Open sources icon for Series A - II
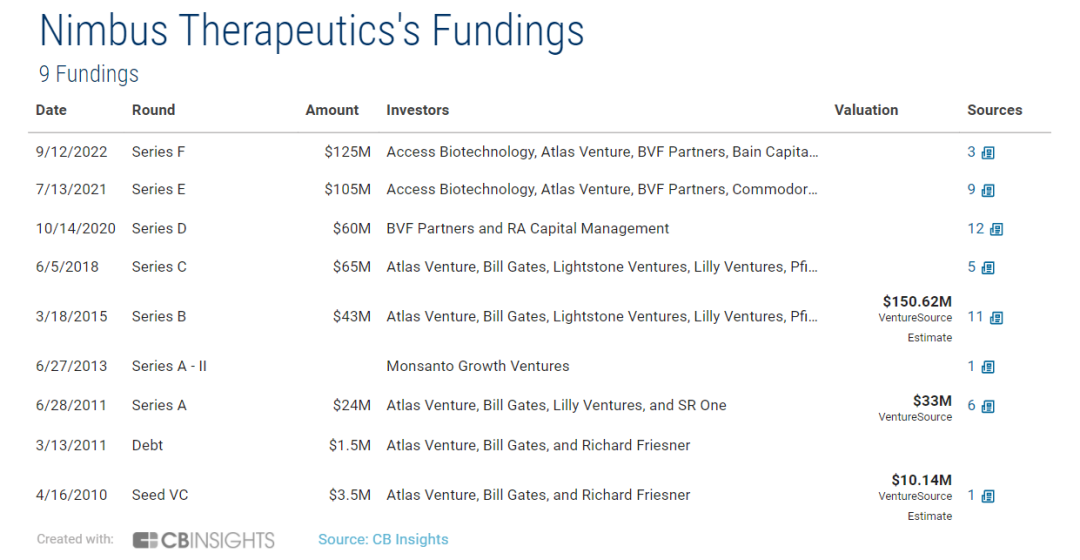This screenshot has height=560, width=1080. [x=988, y=367]
